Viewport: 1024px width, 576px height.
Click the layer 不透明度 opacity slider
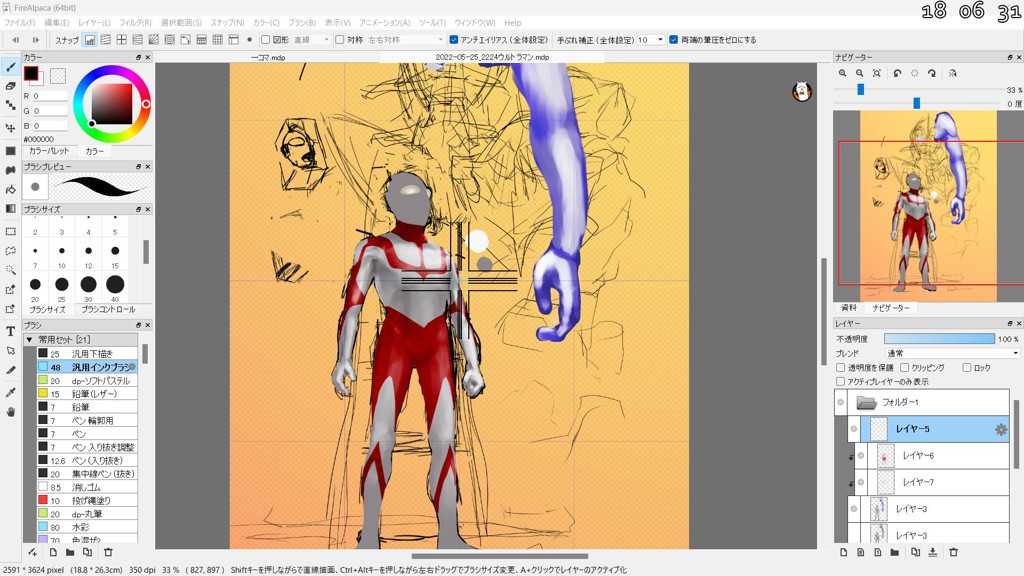point(939,339)
